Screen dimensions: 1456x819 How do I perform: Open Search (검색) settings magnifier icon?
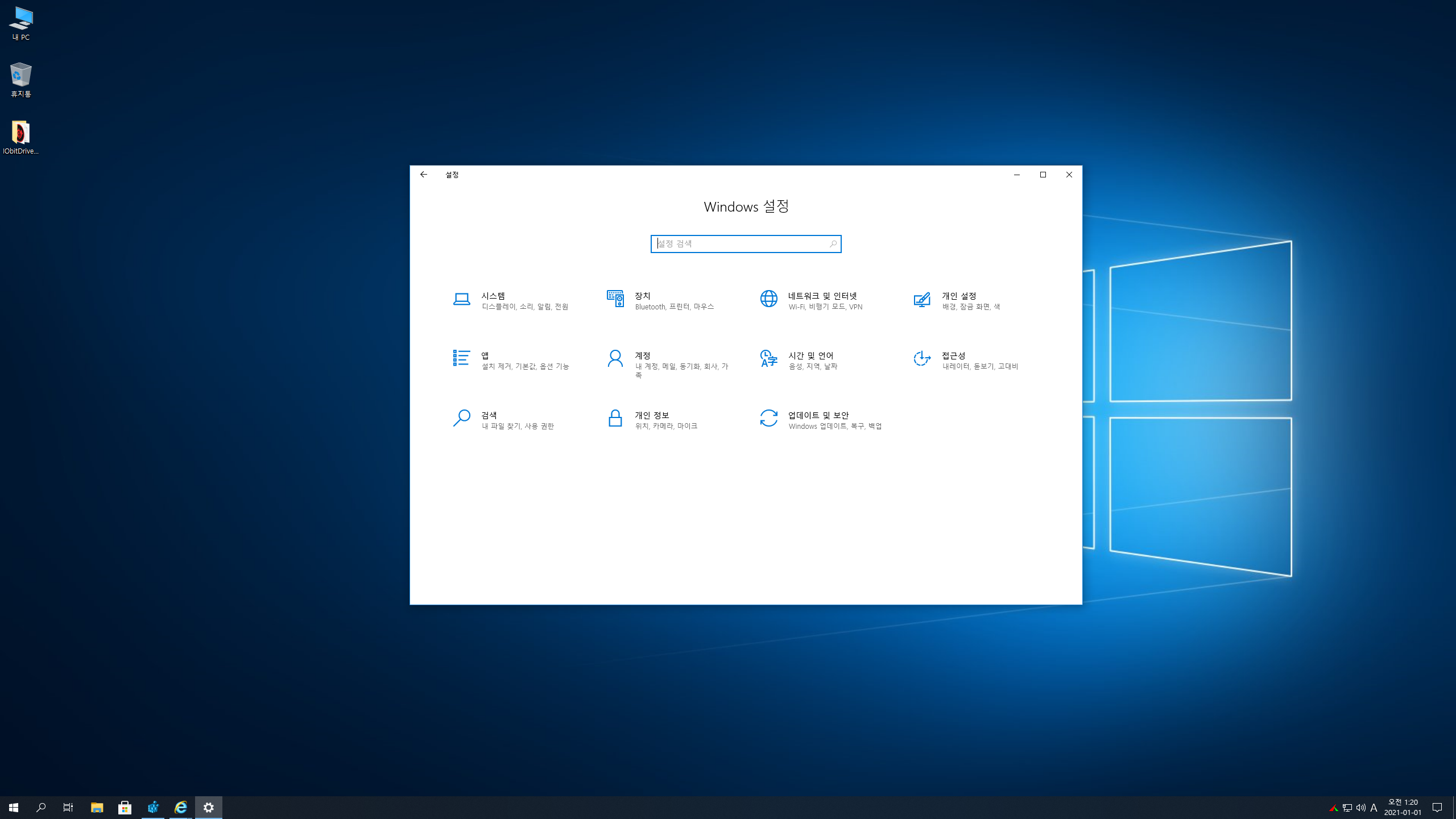[461, 418]
